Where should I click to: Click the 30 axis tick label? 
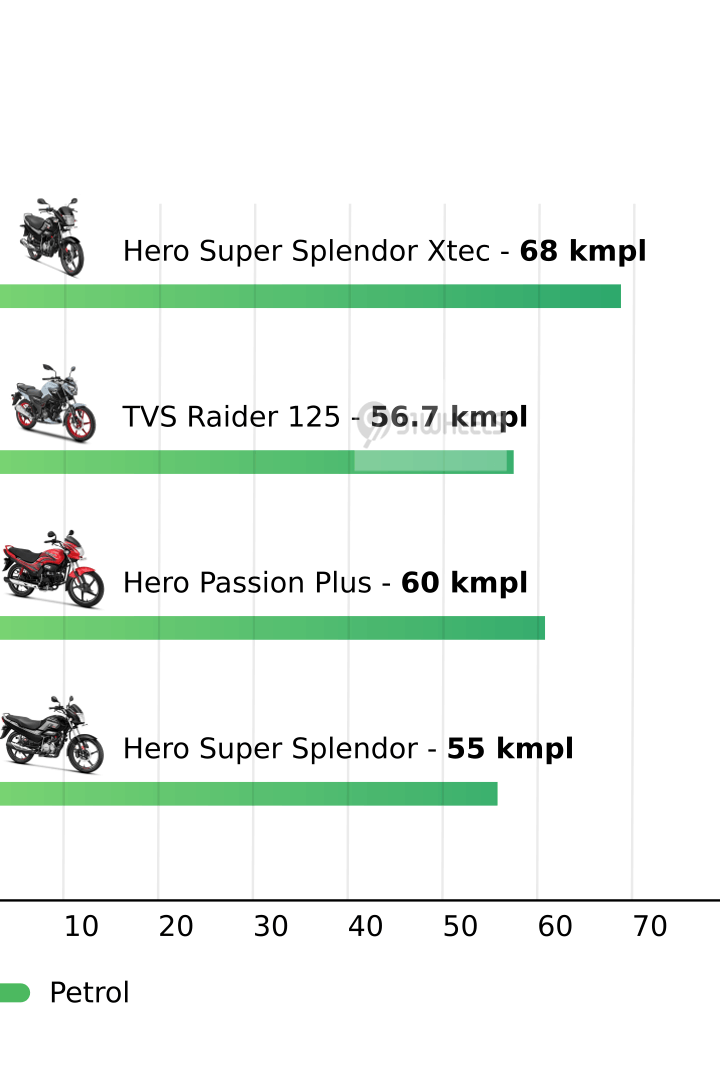coord(271,927)
